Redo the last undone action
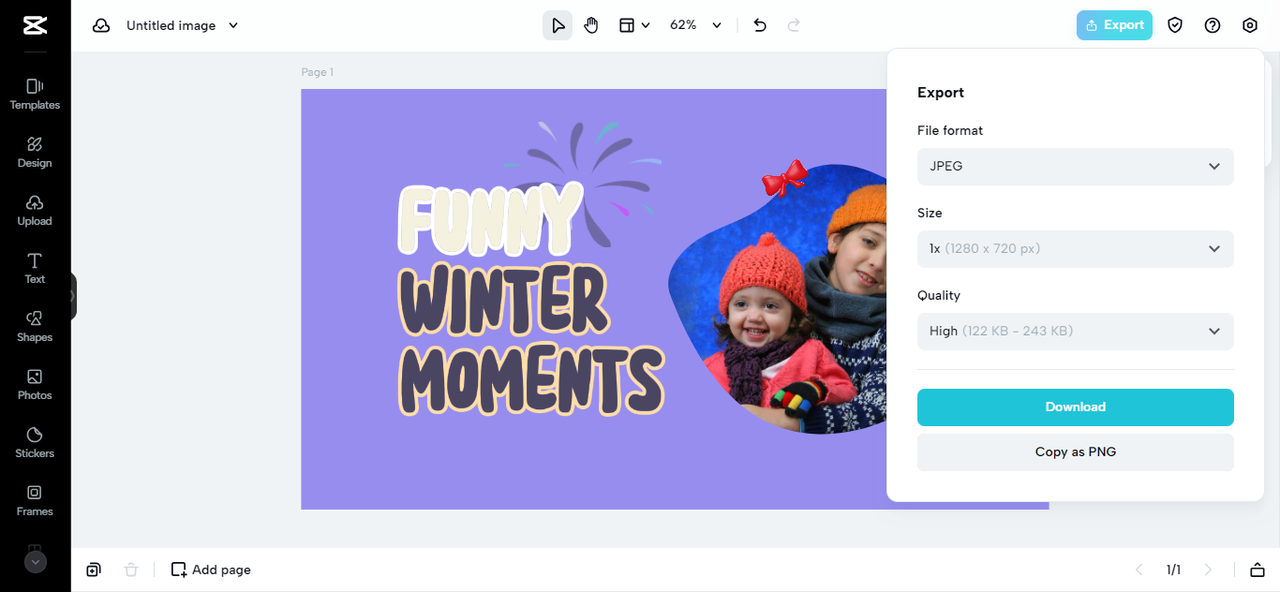Viewport: 1280px width, 592px height. point(794,26)
